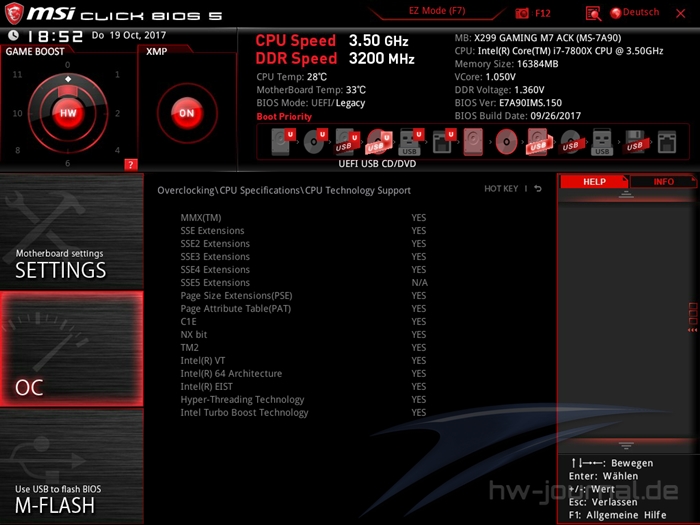Screen dimensions: 700x525
Task: Click the CPU Speed 3.50 GHz readout
Action: (332, 41)
